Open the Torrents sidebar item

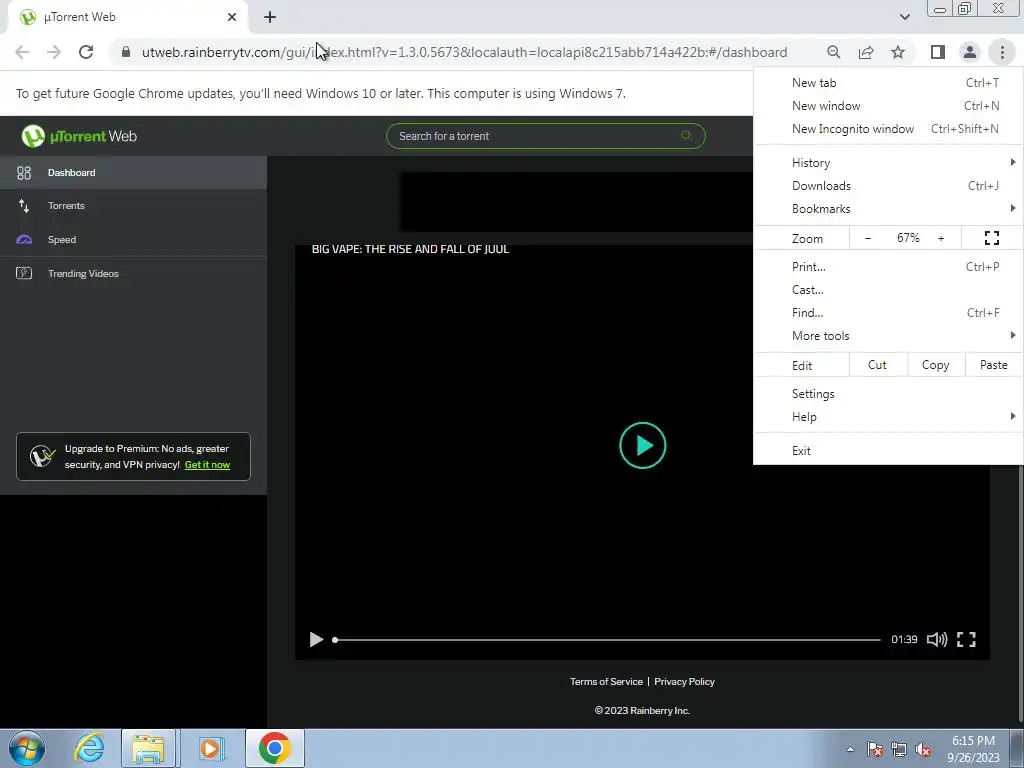click(x=133, y=206)
